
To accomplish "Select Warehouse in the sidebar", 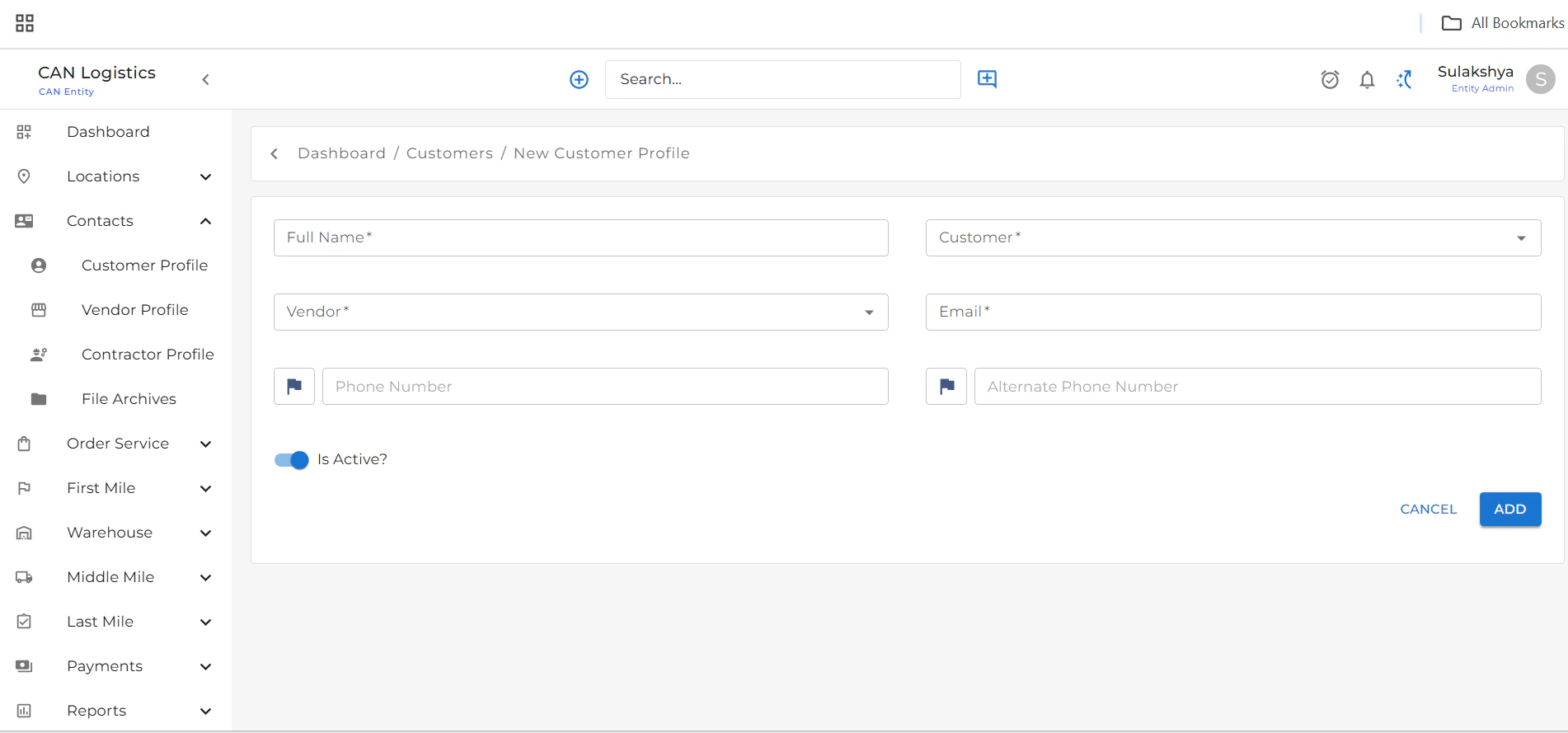I will [110, 533].
